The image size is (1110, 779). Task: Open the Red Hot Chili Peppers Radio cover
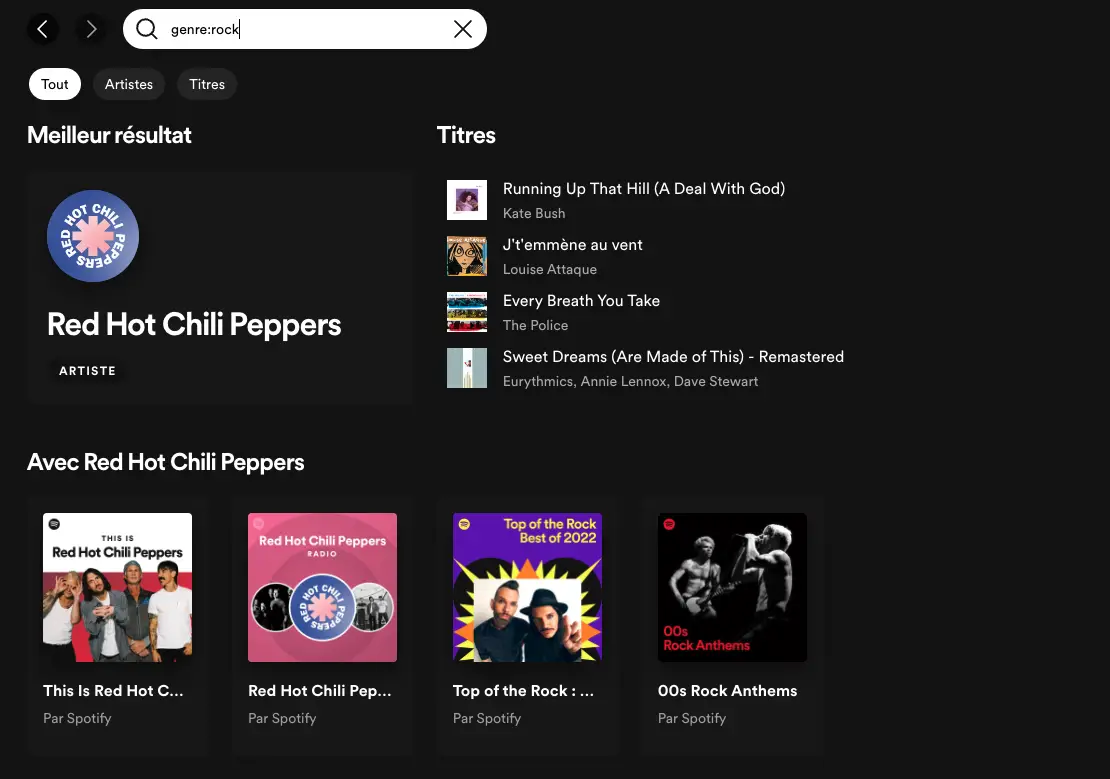[x=322, y=587]
